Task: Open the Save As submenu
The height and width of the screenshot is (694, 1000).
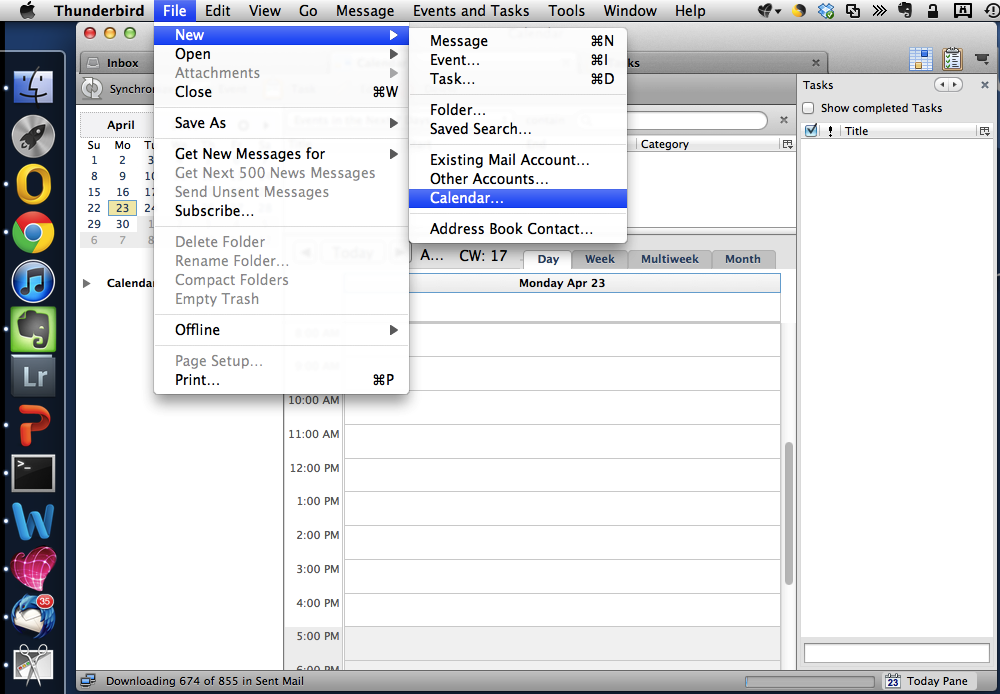Action: [281, 122]
